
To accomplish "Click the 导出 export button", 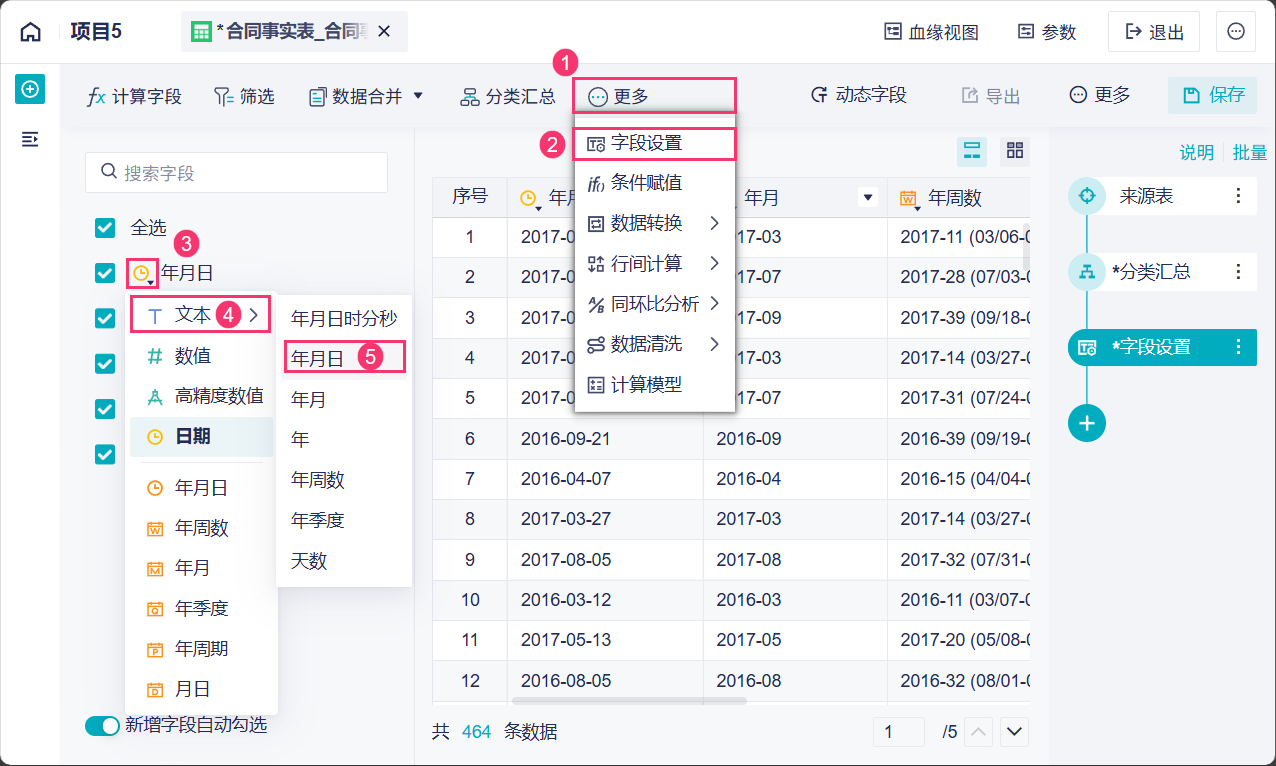I will (x=990, y=96).
